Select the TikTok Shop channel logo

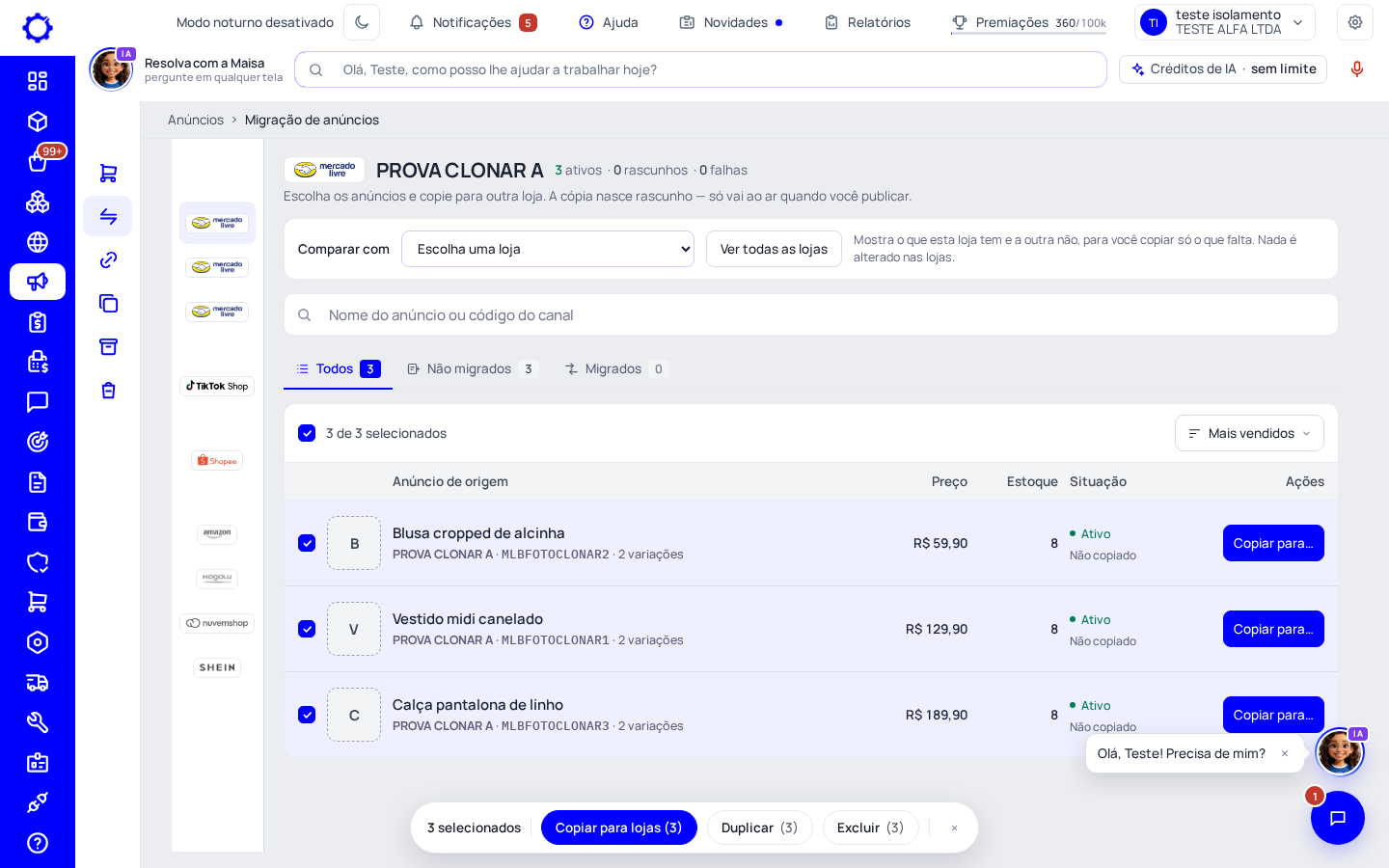point(217,386)
